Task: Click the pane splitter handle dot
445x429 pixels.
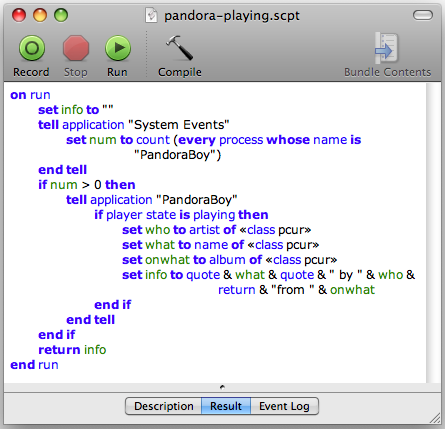Action: coord(222,387)
